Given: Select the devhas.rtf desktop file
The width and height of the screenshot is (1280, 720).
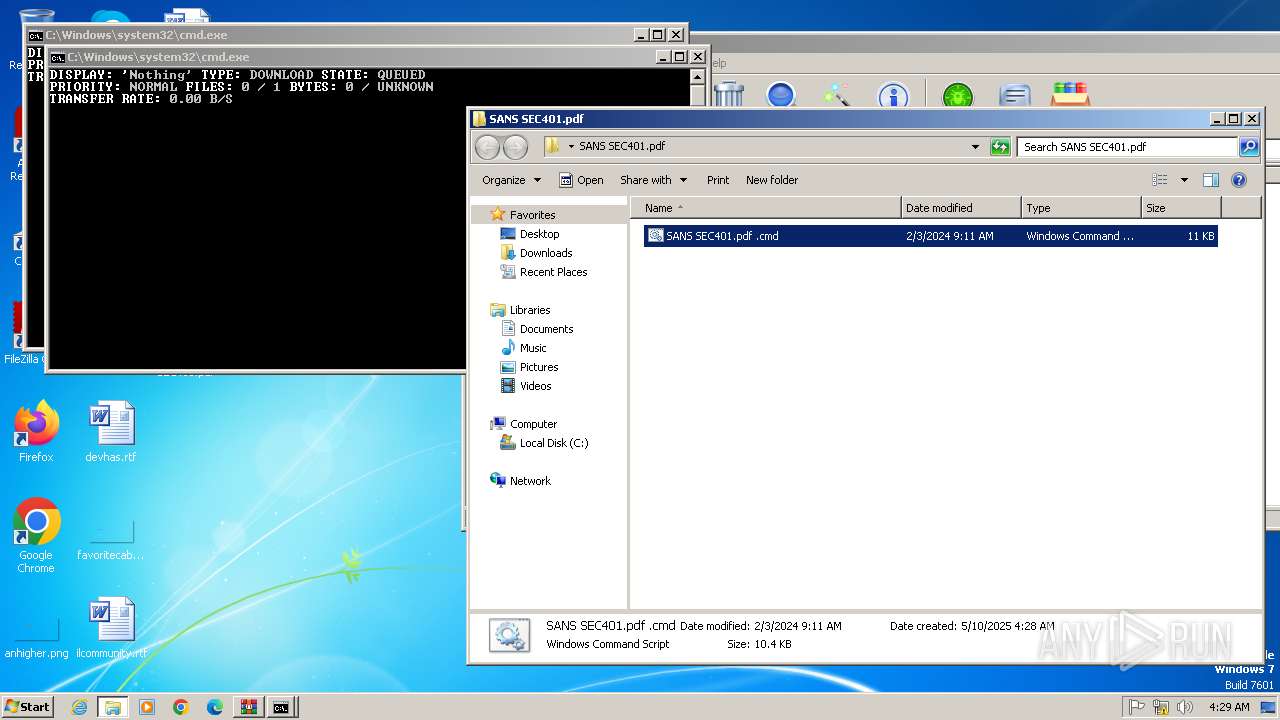Looking at the screenshot, I should [x=111, y=432].
